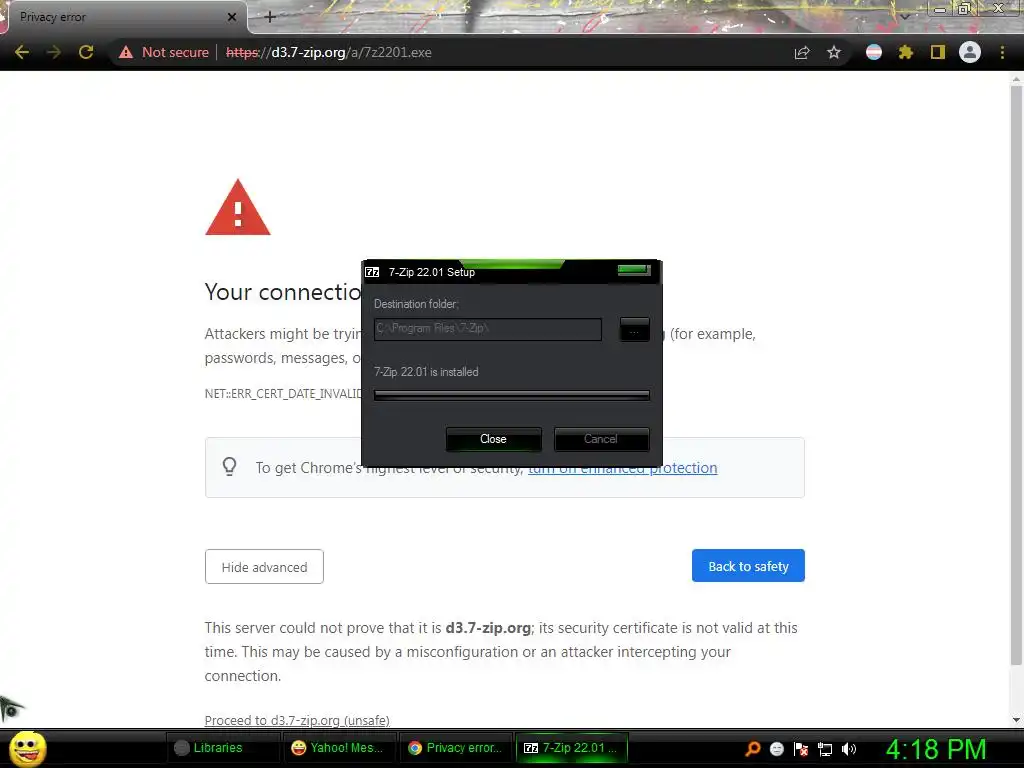
Task: Open the smiley face Start button
Action: [27, 749]
